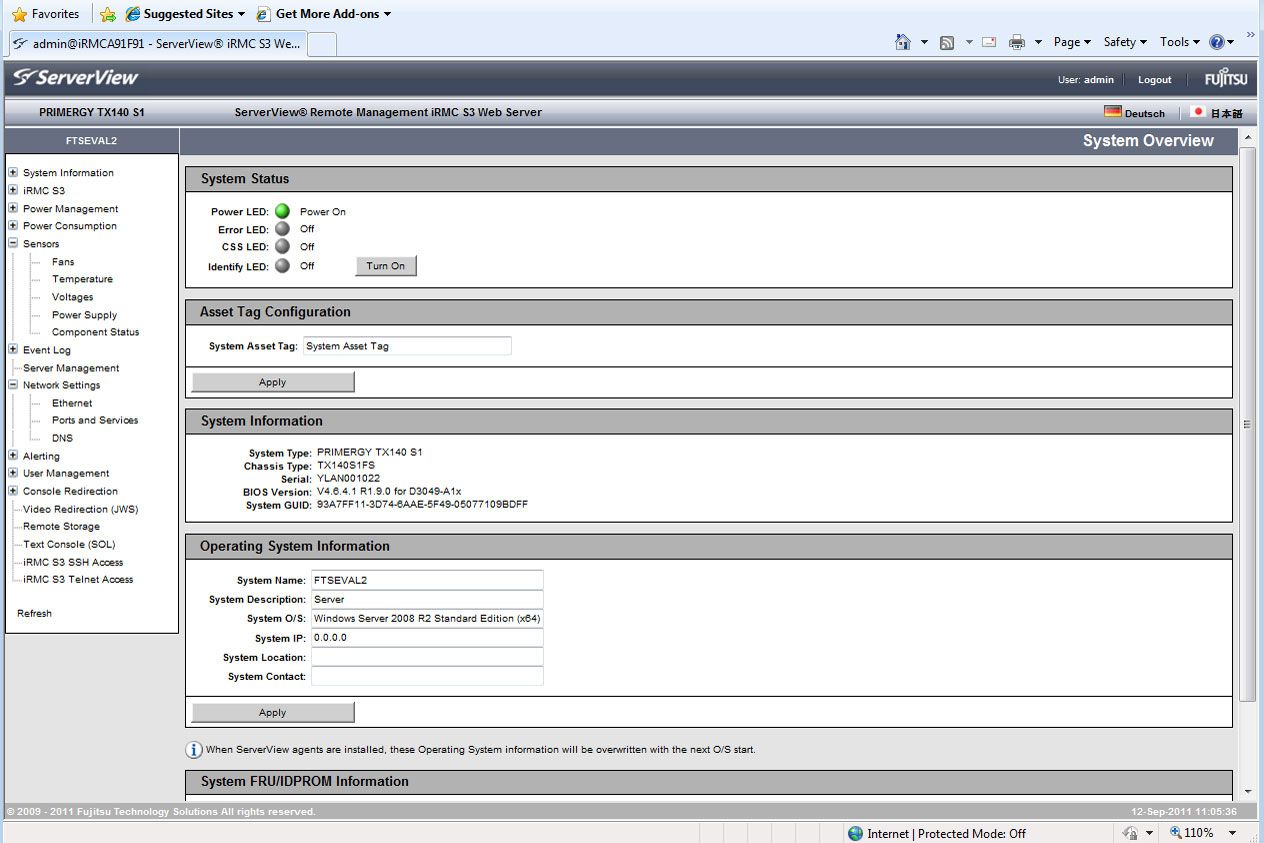Open the zoom level 110% dropdown arrow

1232,833
